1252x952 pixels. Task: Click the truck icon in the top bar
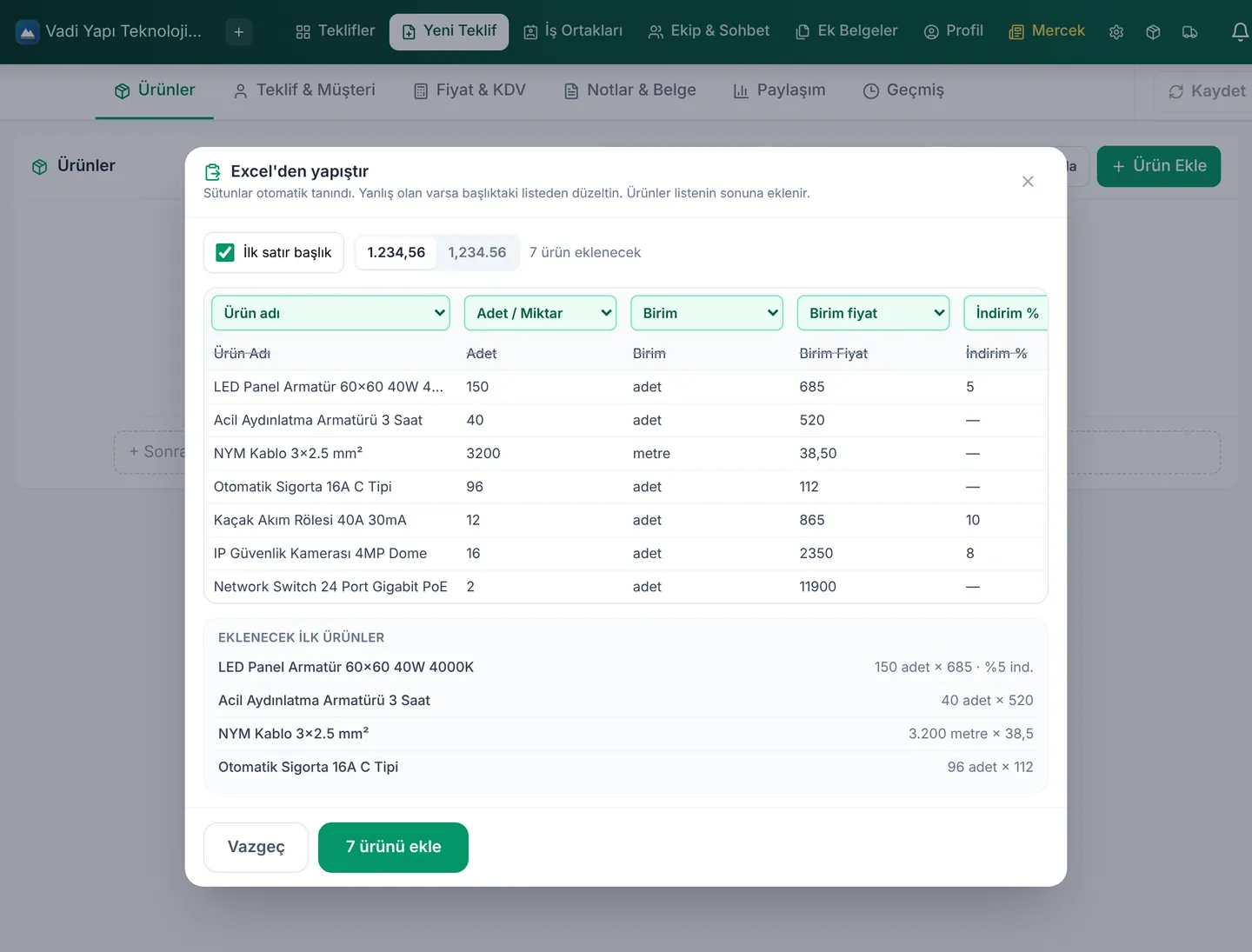[1190, 32]
